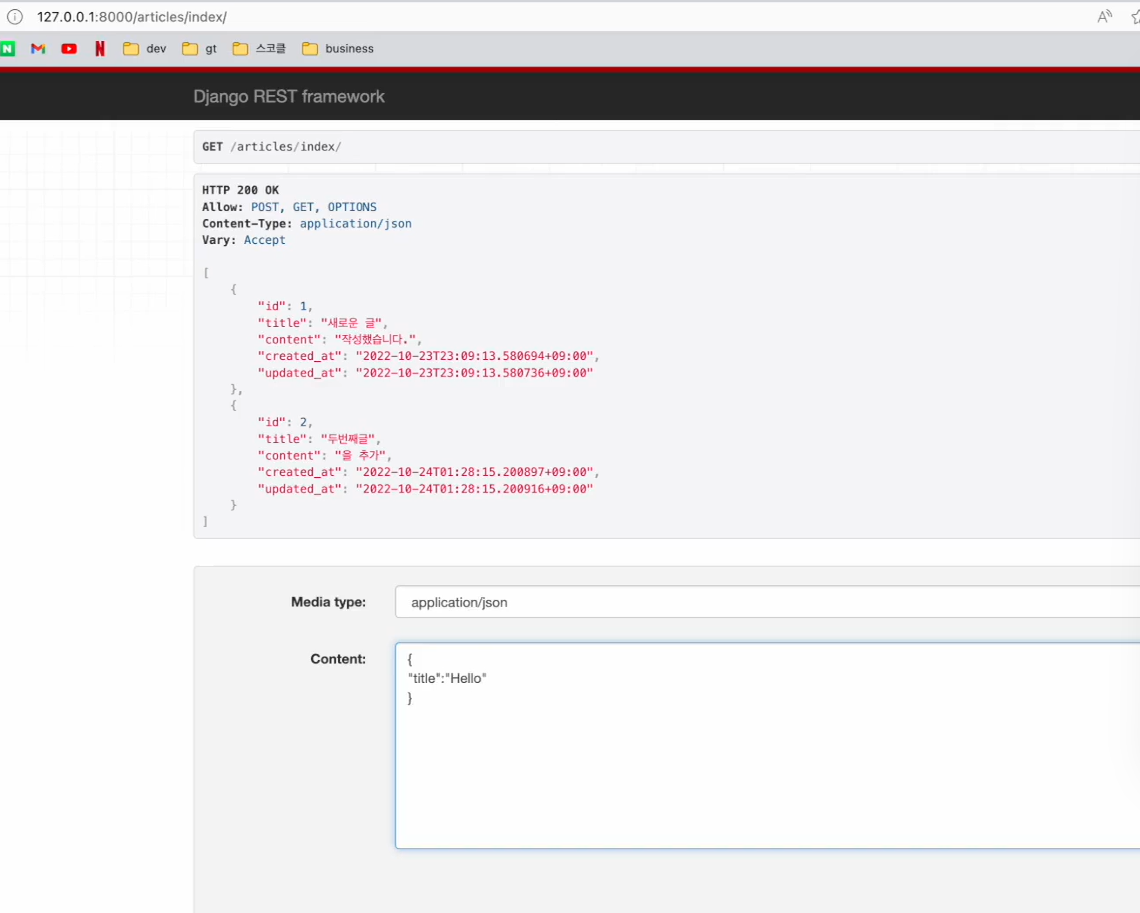Click inside the Content text area
This screenshot has height=913, width=1140.
(x=767, y=745)
